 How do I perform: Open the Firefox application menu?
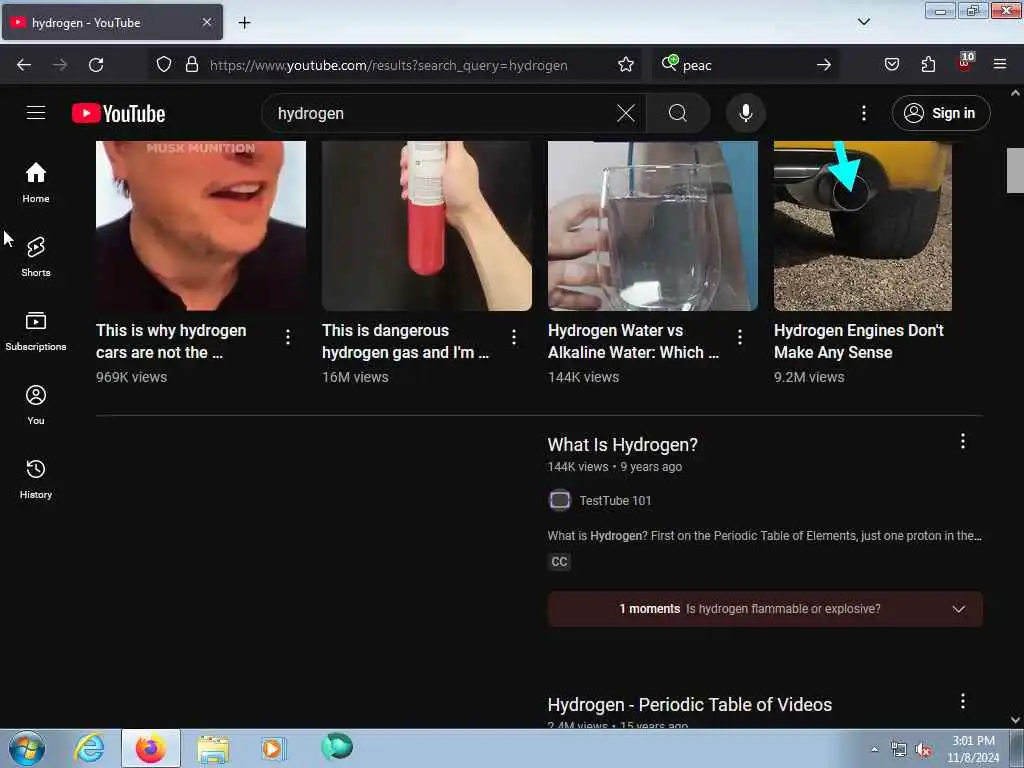point(1000,64)
